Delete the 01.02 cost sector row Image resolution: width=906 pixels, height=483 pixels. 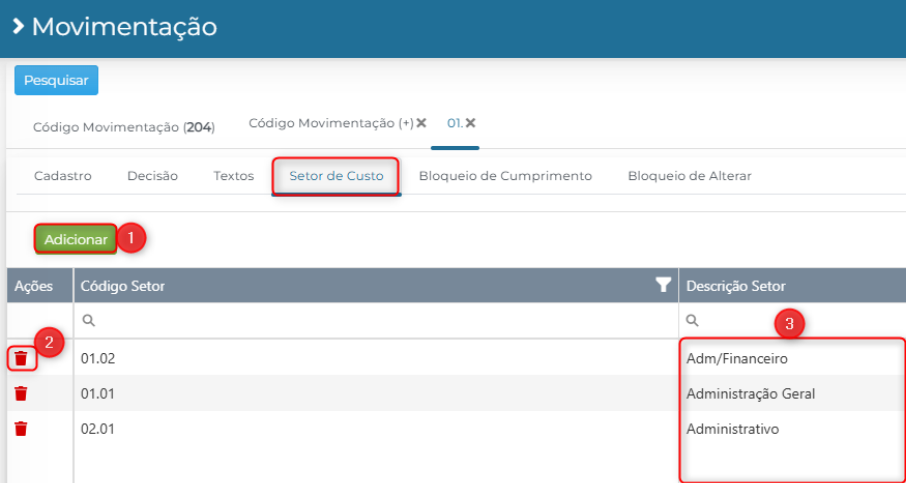coord(21,359)
